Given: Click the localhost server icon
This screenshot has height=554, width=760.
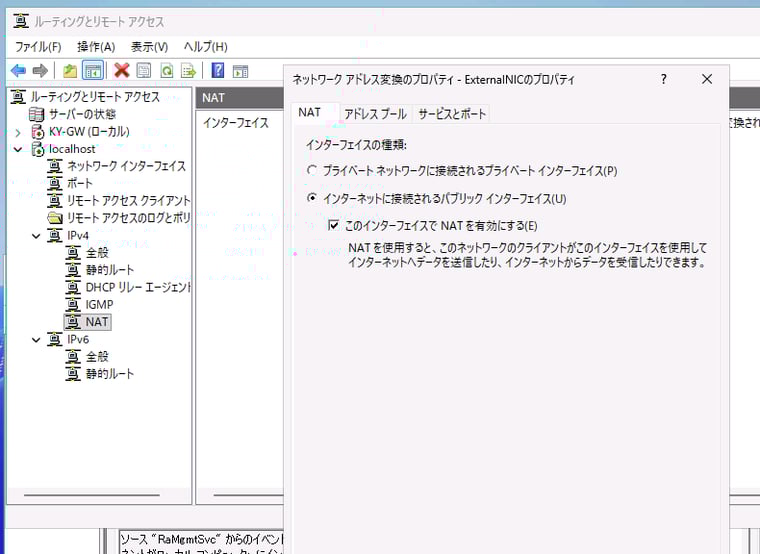Looking at the screenshot, I should click(x=37, y=149).
